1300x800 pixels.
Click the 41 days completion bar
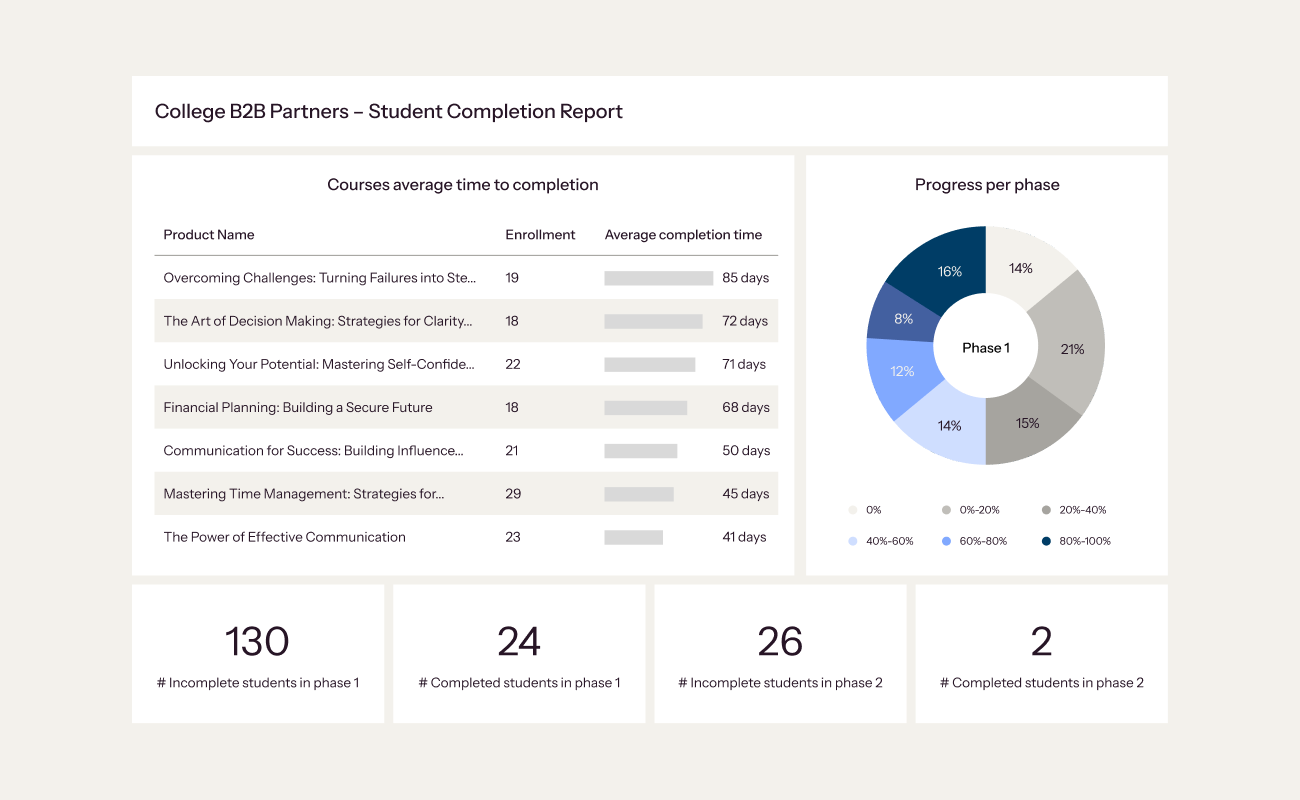633,537
